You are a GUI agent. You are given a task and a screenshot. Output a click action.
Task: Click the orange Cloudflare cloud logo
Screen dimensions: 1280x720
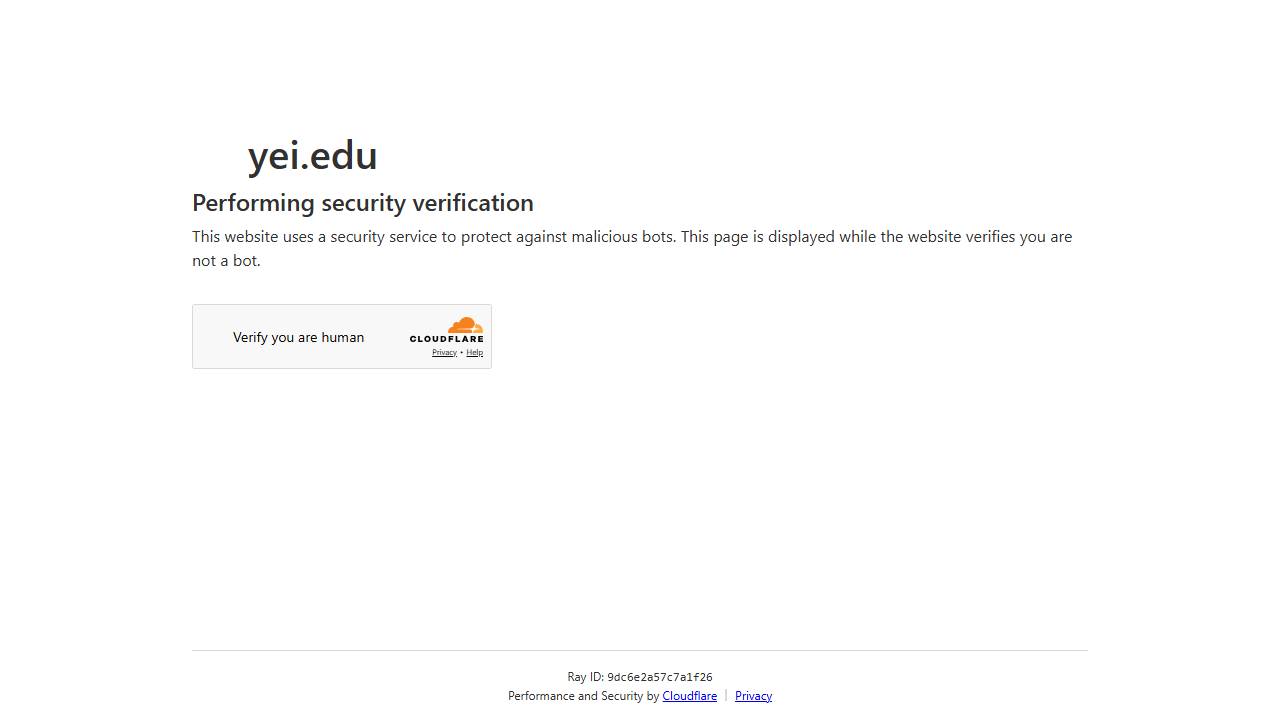click(465, 325)
